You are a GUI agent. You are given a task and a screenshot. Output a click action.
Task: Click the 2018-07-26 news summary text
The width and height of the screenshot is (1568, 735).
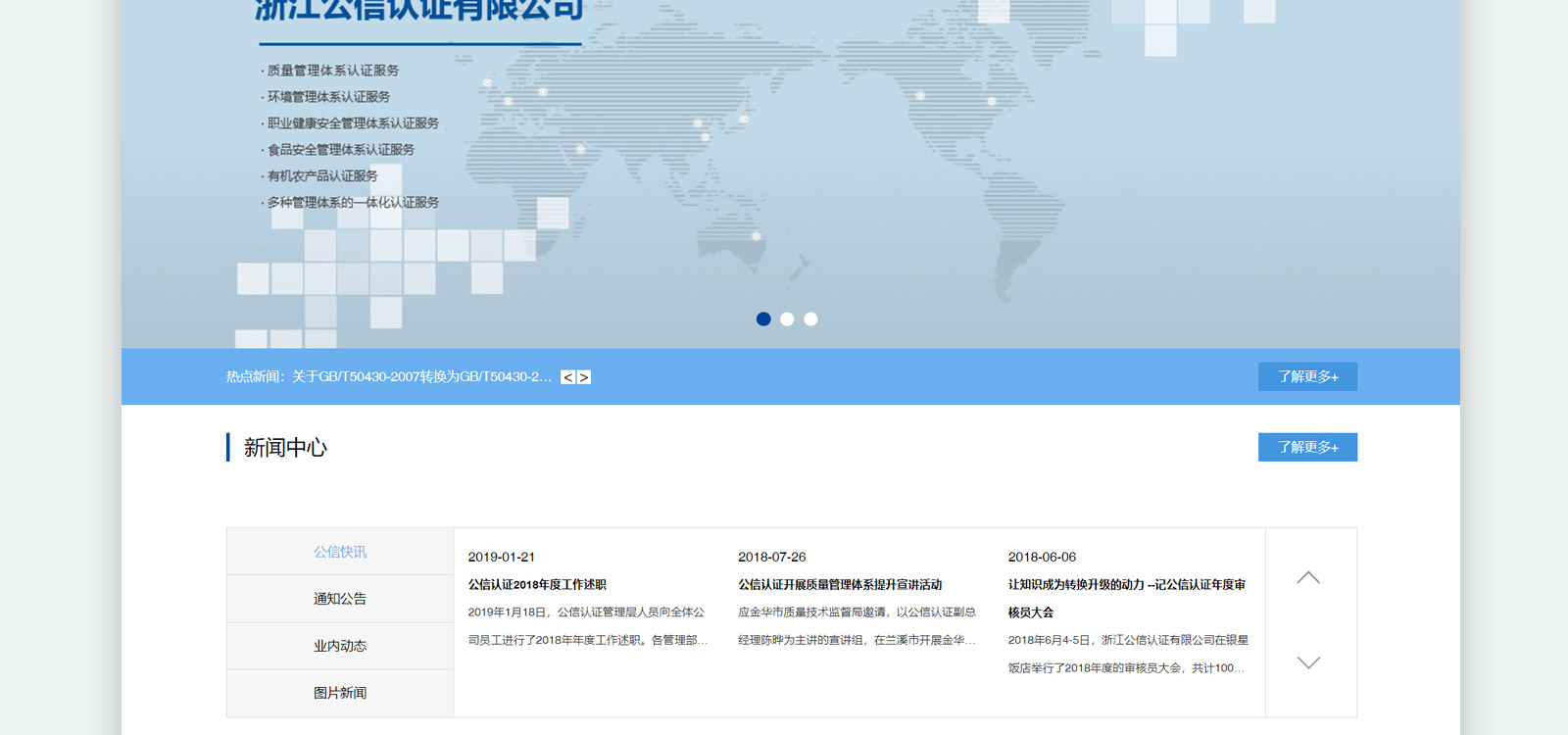857,625
